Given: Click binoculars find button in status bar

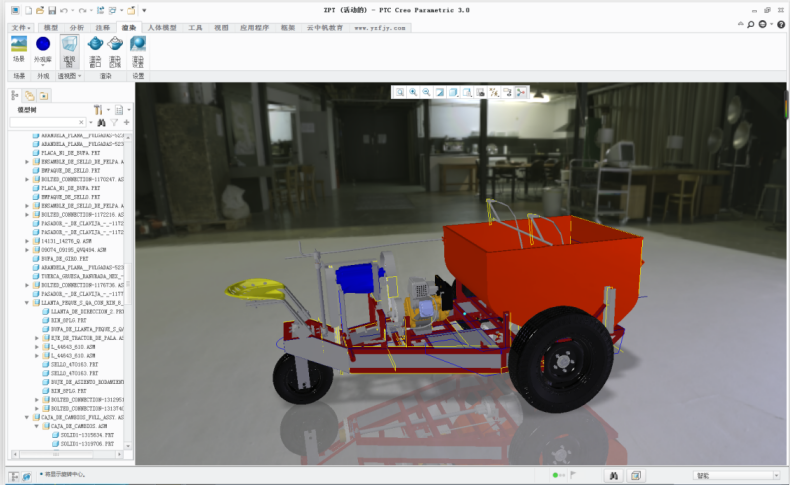Looking at the screenshot, I should [x=614, y=475].
